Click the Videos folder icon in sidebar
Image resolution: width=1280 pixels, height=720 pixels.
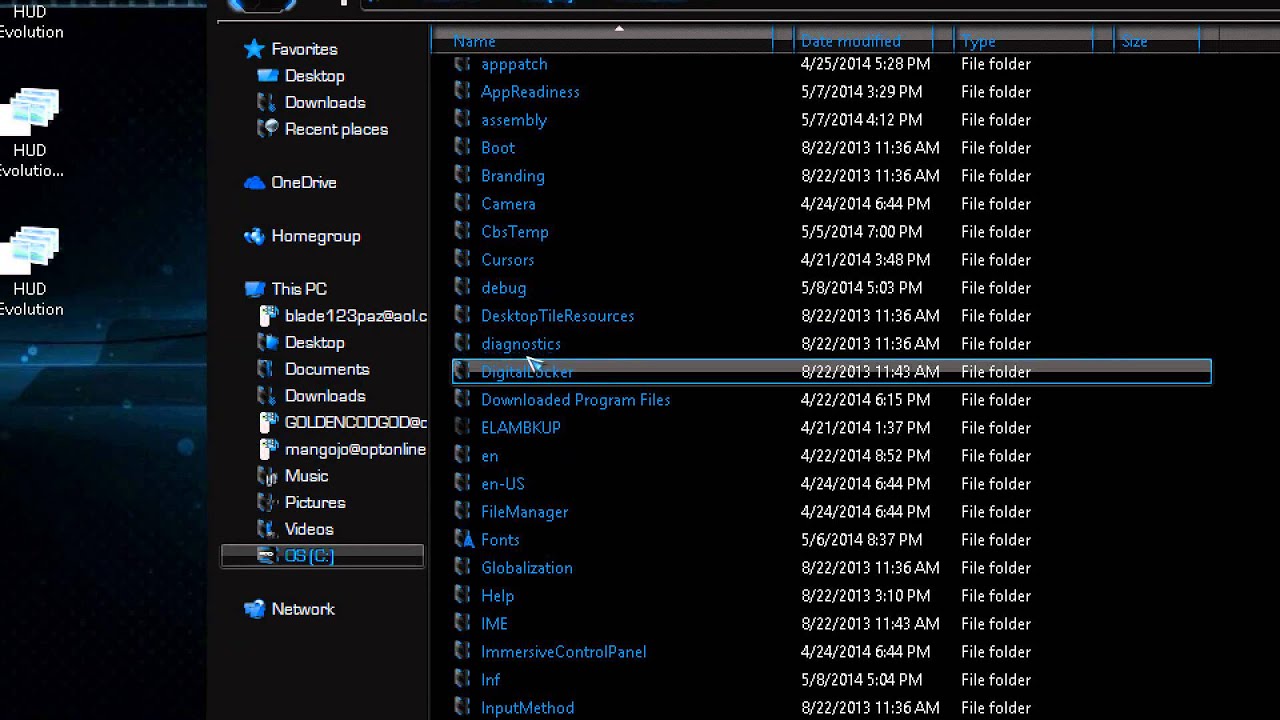[267, 529]
